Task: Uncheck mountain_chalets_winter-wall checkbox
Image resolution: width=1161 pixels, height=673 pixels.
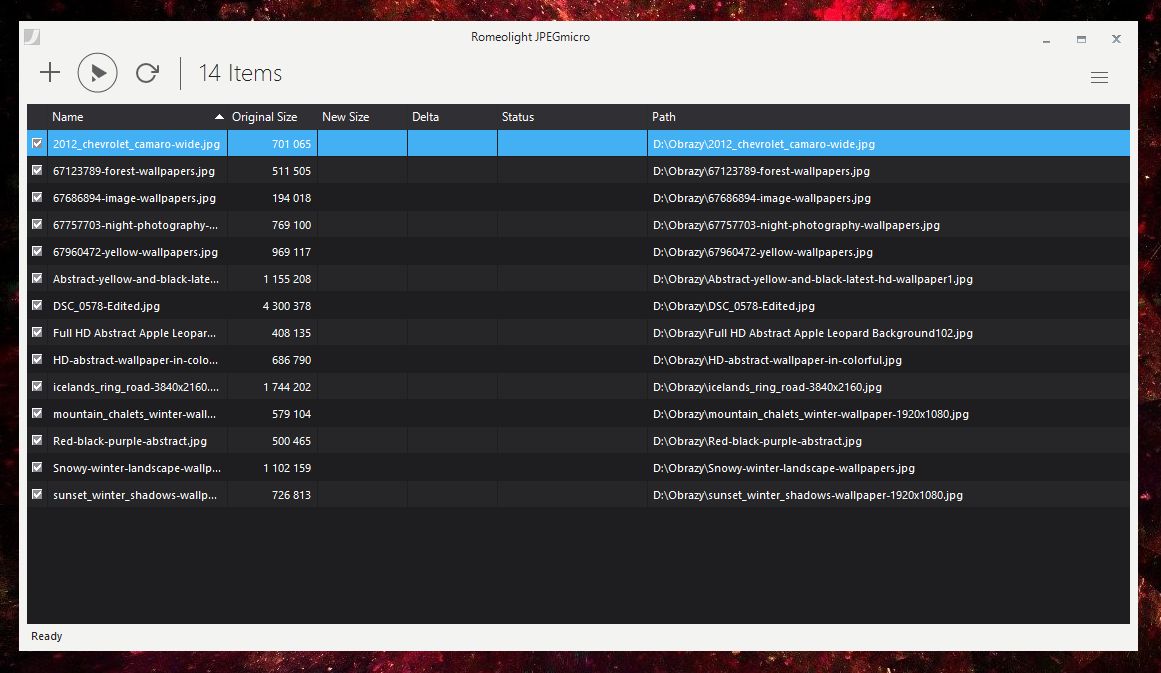Action: pos(37,413)
